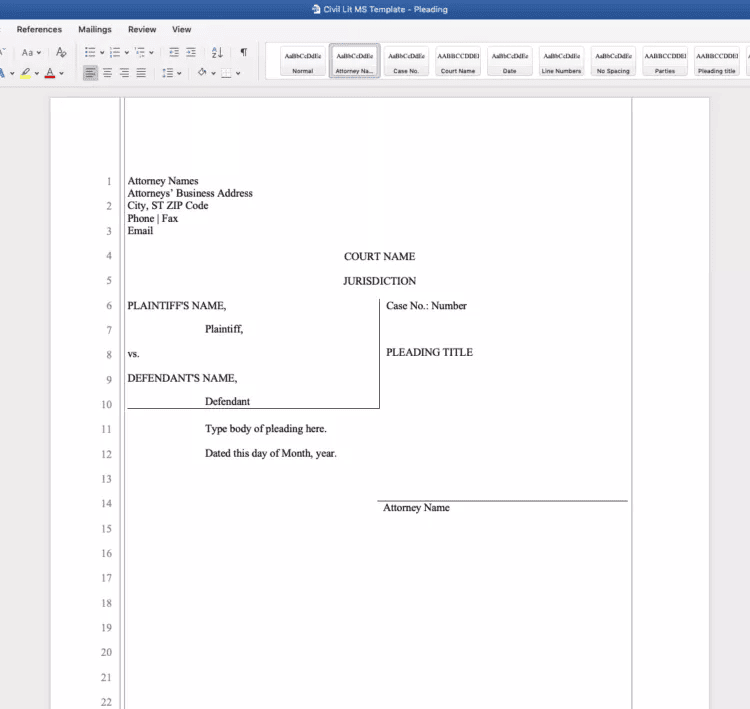
Task: Expand the Borders dropdown arrow
Action: point(238,74)
